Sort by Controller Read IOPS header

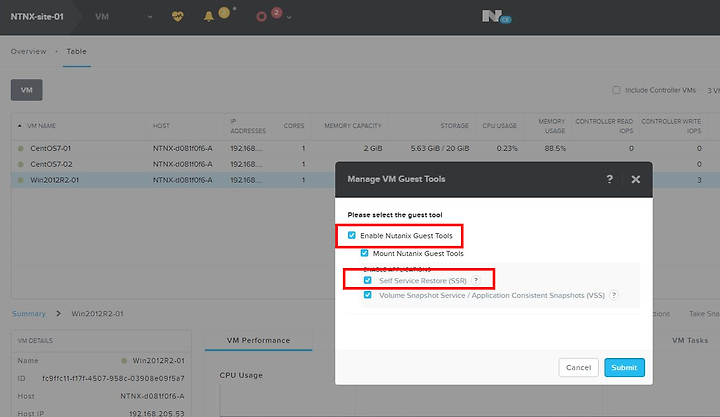tap(604, 126)
